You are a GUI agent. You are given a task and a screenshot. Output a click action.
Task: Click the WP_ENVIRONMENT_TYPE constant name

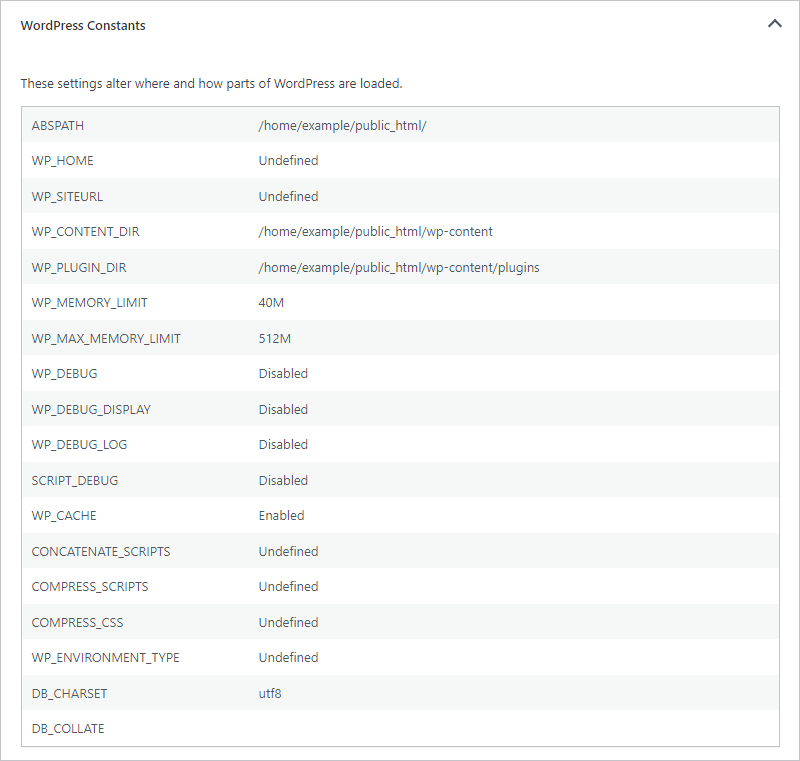tap(105, 657)
